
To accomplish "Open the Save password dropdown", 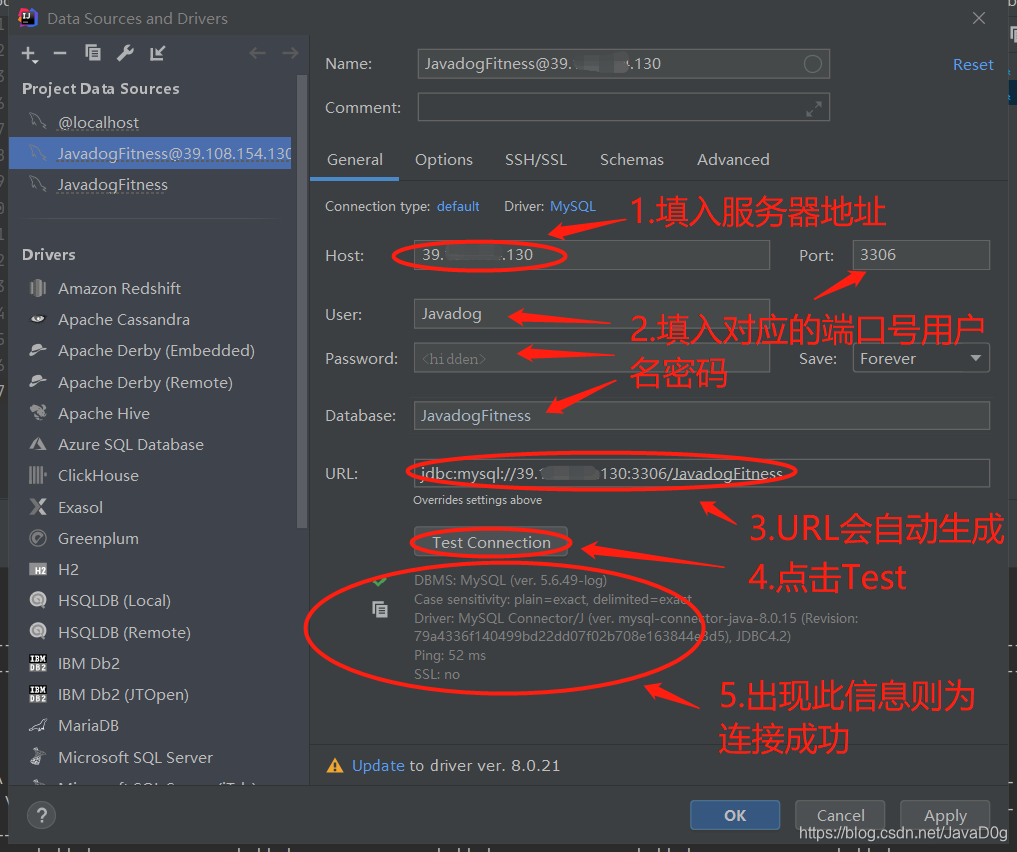I will (x=921, y=359).
